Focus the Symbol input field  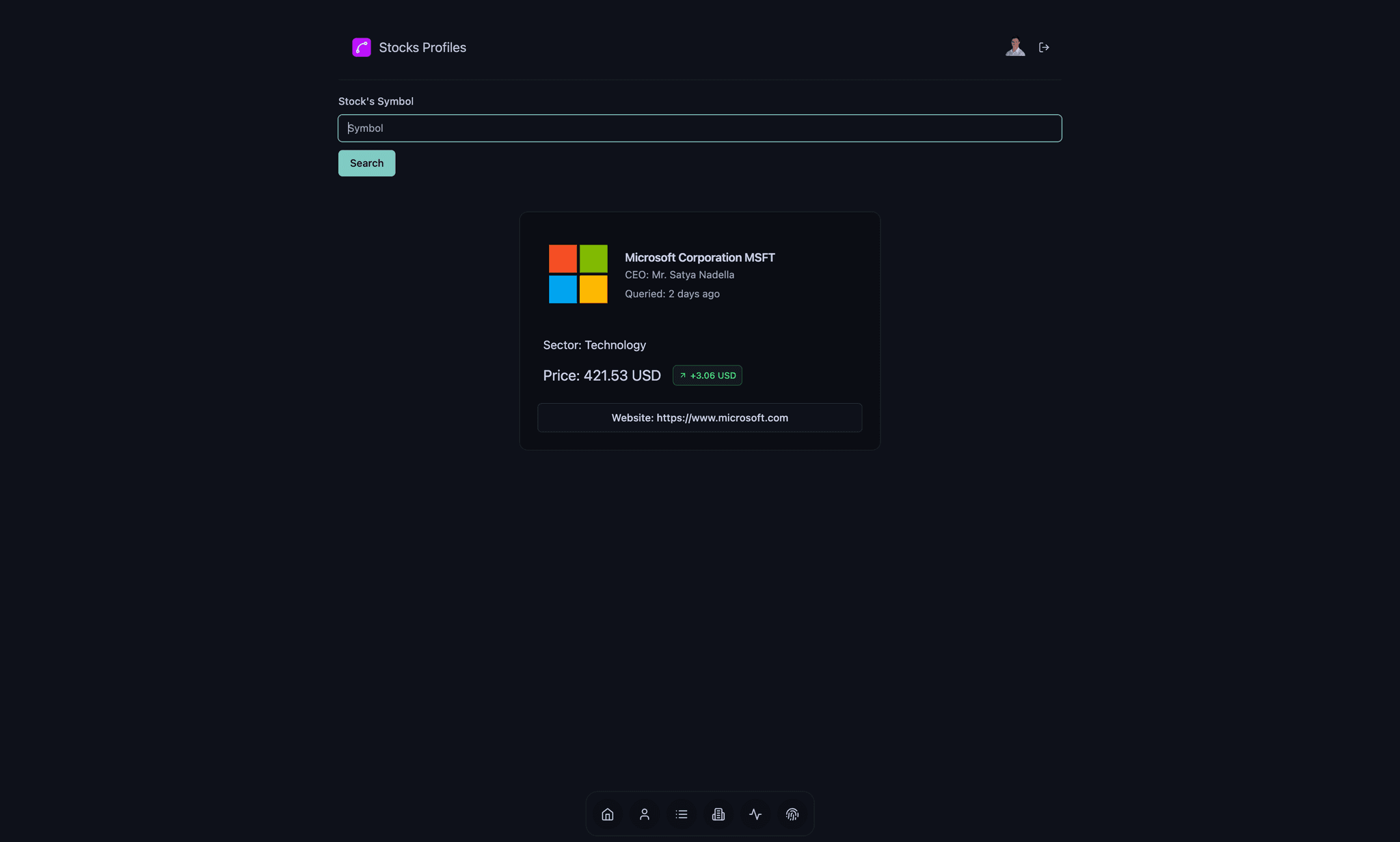coord(700,128)
